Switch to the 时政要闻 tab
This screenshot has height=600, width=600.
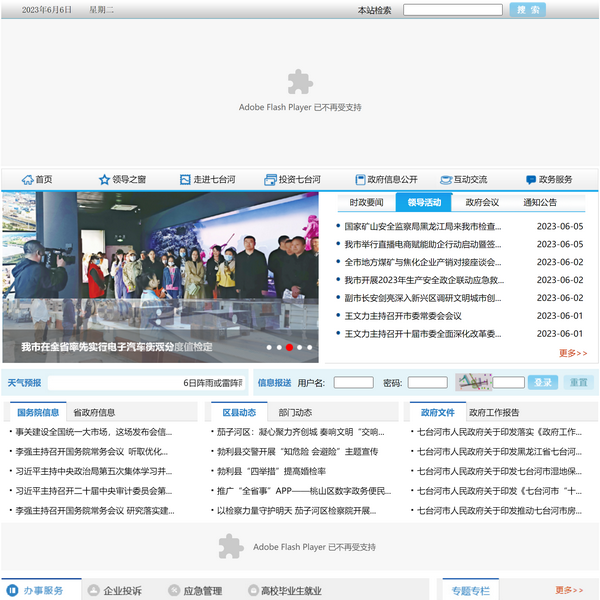[366, 202]
